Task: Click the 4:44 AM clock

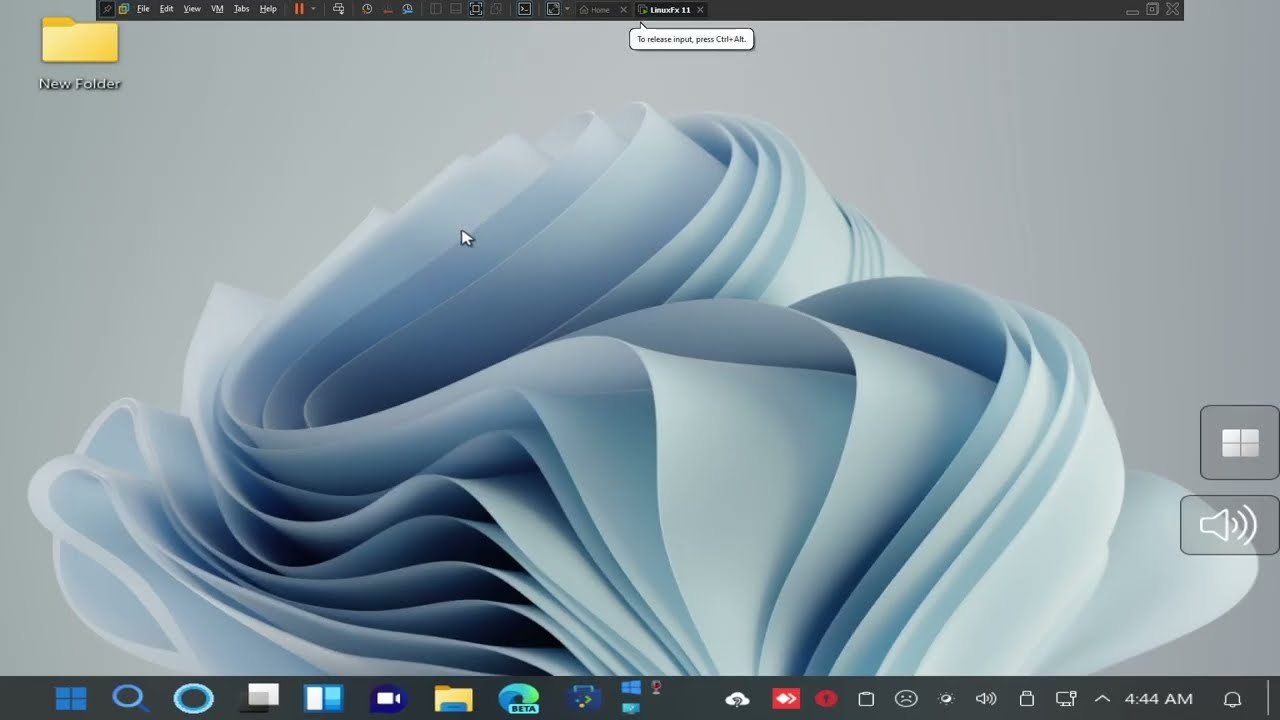Action: click(x=1159, y=699)
